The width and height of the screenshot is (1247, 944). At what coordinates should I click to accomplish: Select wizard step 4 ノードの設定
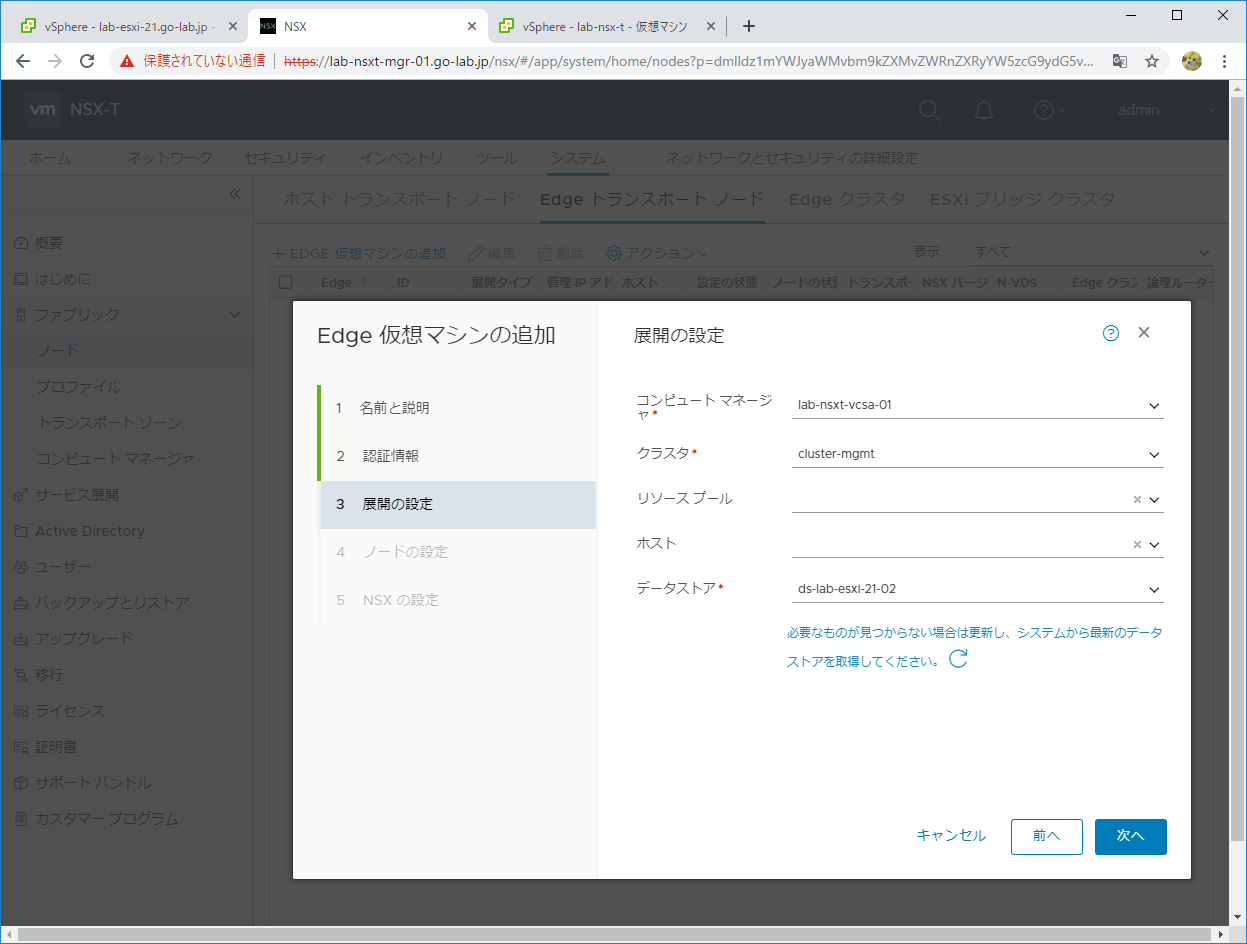click(x=457, y=552)
